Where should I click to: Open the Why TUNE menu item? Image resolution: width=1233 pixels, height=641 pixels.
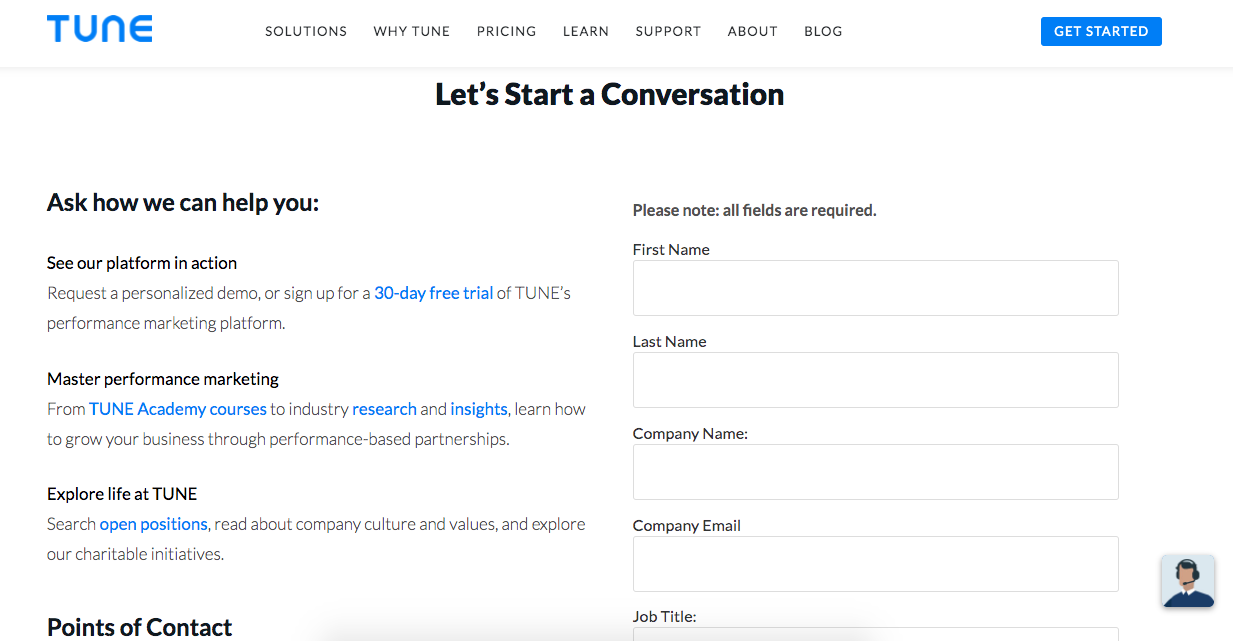[412, 31]
